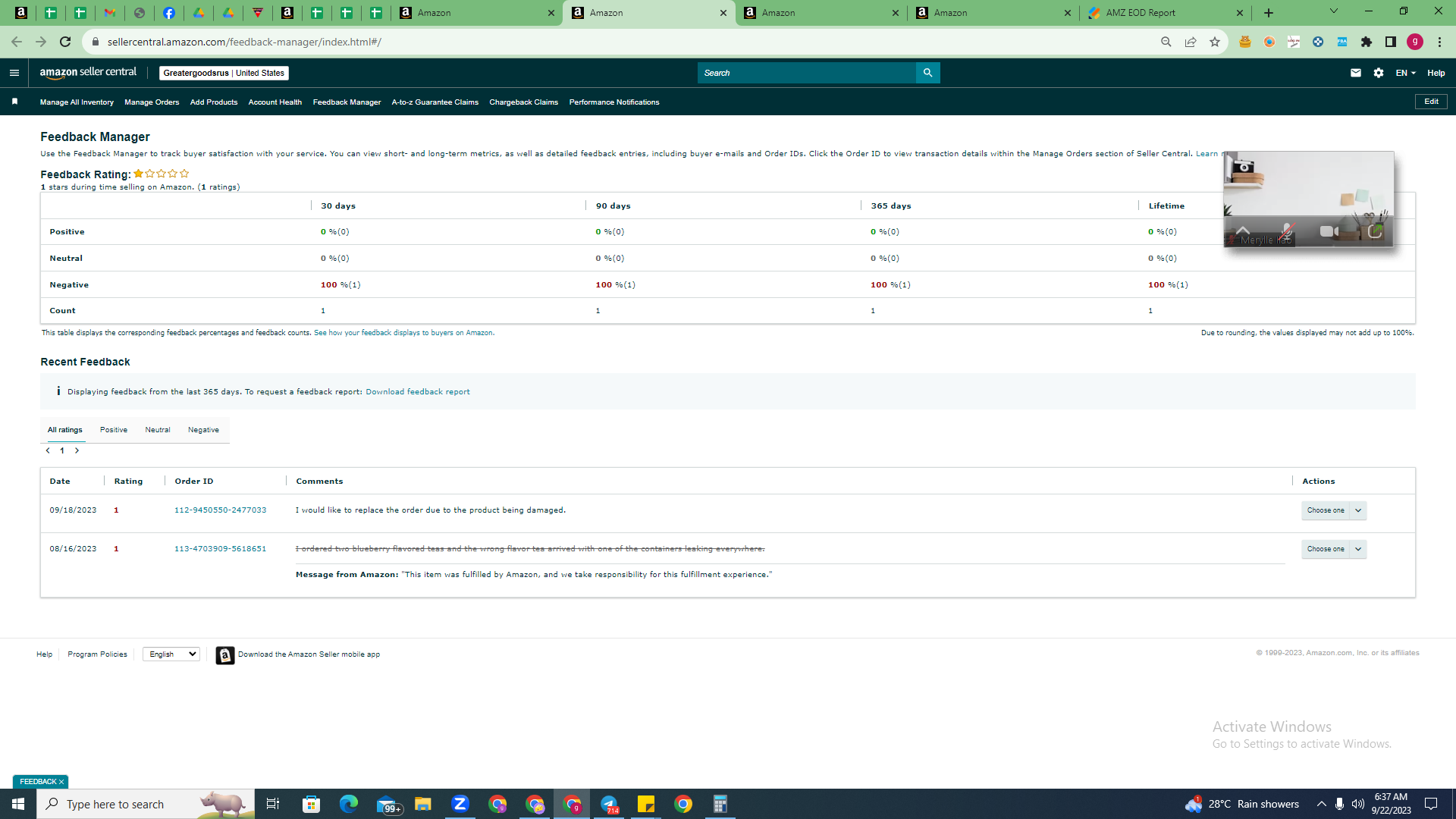Toggle the microphone in the video overlay

click(1287, 231)
